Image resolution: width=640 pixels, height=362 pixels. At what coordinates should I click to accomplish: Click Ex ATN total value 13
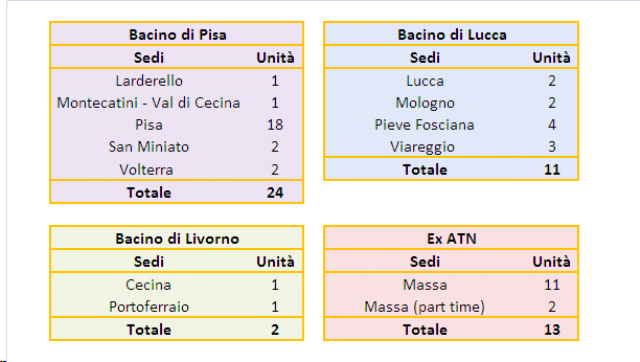click(x=552, y=330)
